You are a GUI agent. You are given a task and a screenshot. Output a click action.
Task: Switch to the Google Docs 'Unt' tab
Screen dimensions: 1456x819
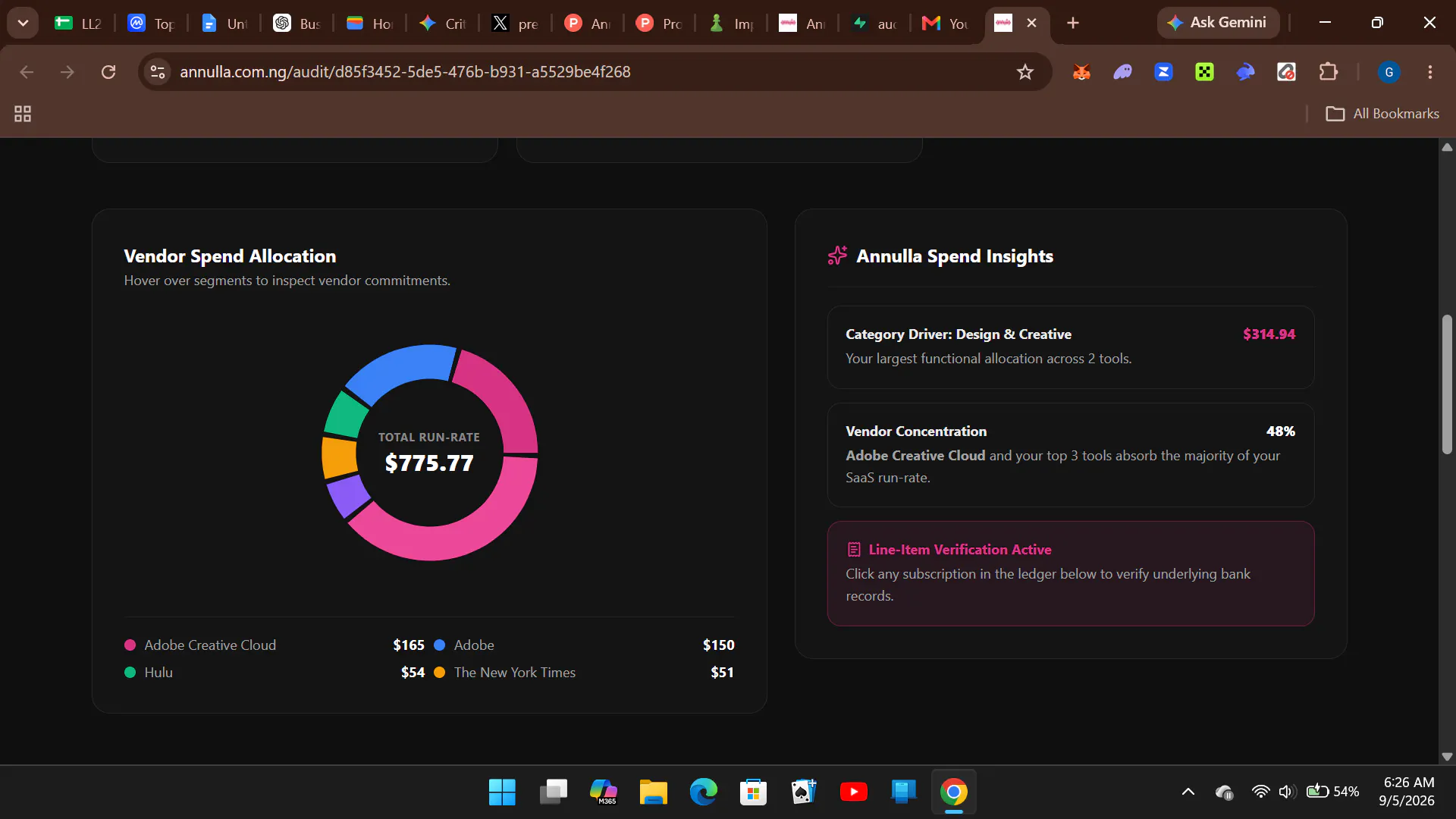pyautogui.click(x=224, y=24)
